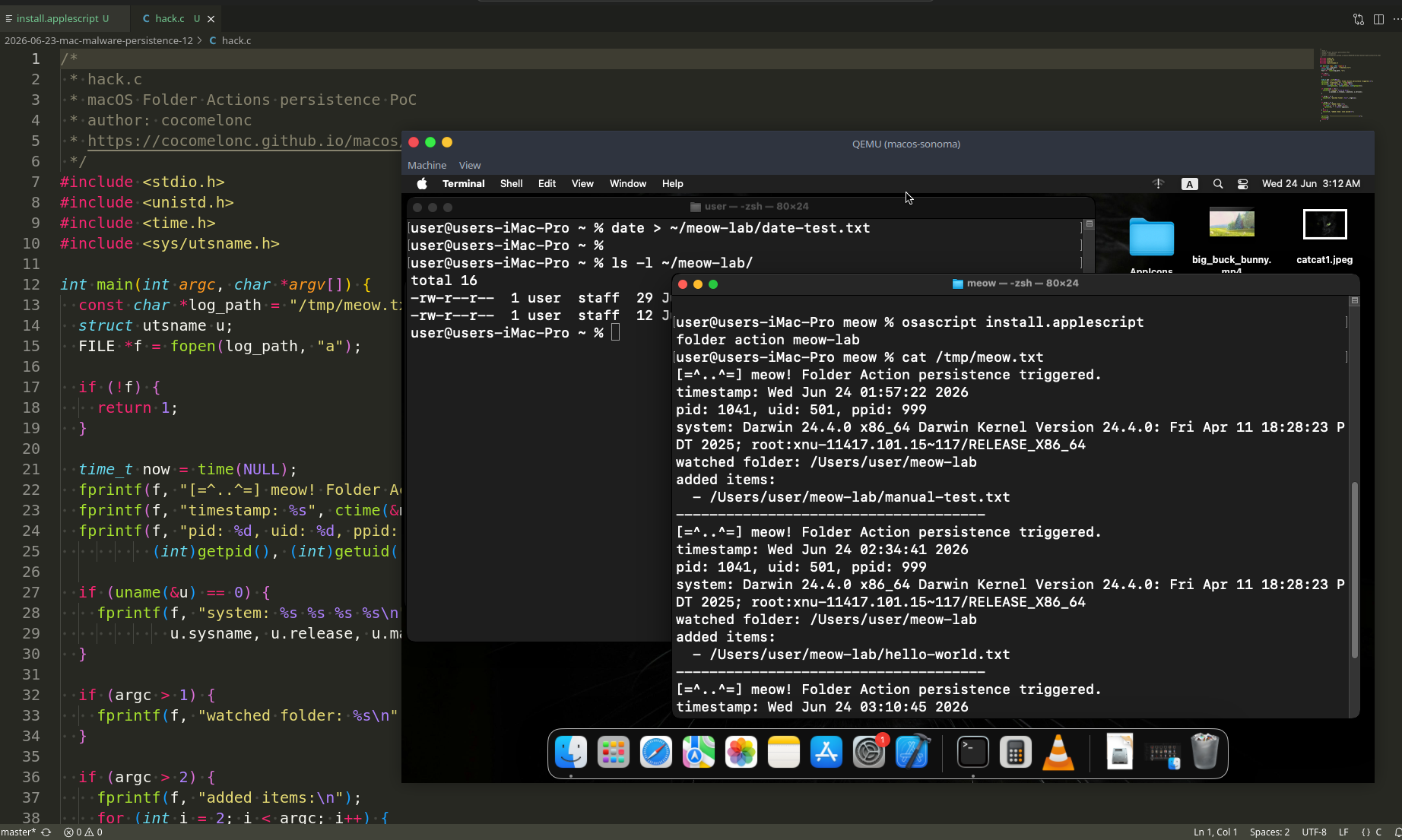Open QEMU View menu
This screenshot has width=1402, height=840.
(x=470, y=165)
